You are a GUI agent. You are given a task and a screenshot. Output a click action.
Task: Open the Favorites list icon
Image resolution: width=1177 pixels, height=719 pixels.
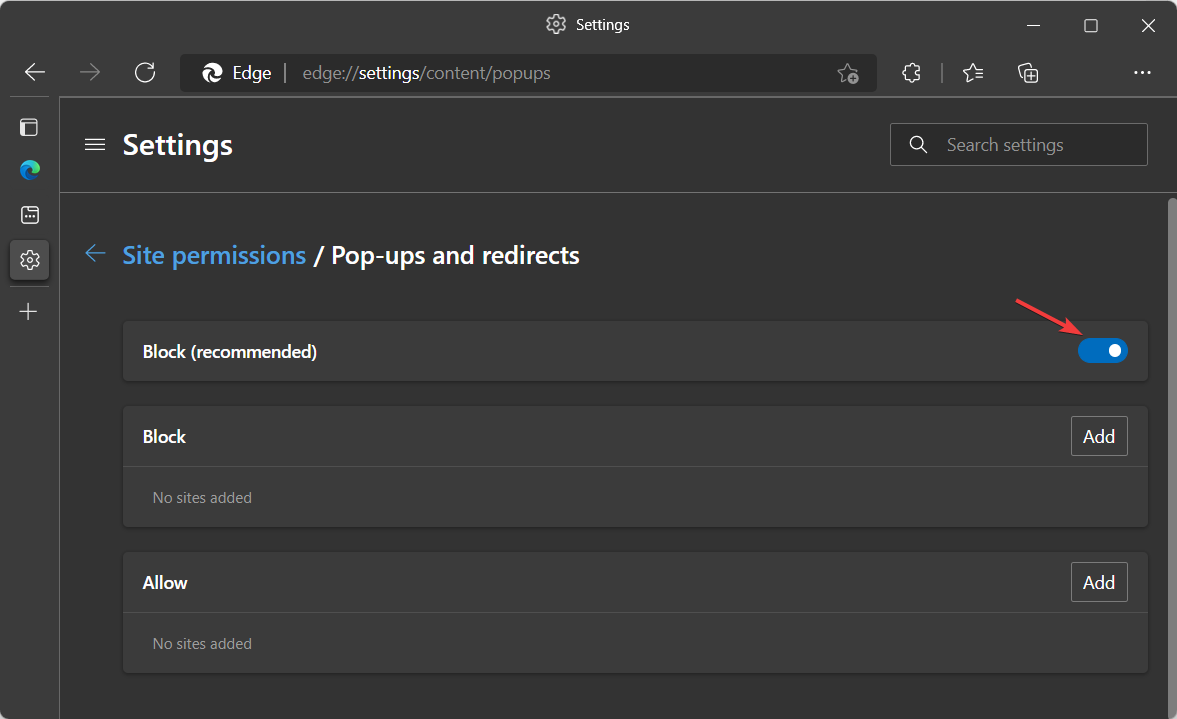(973, 73)
